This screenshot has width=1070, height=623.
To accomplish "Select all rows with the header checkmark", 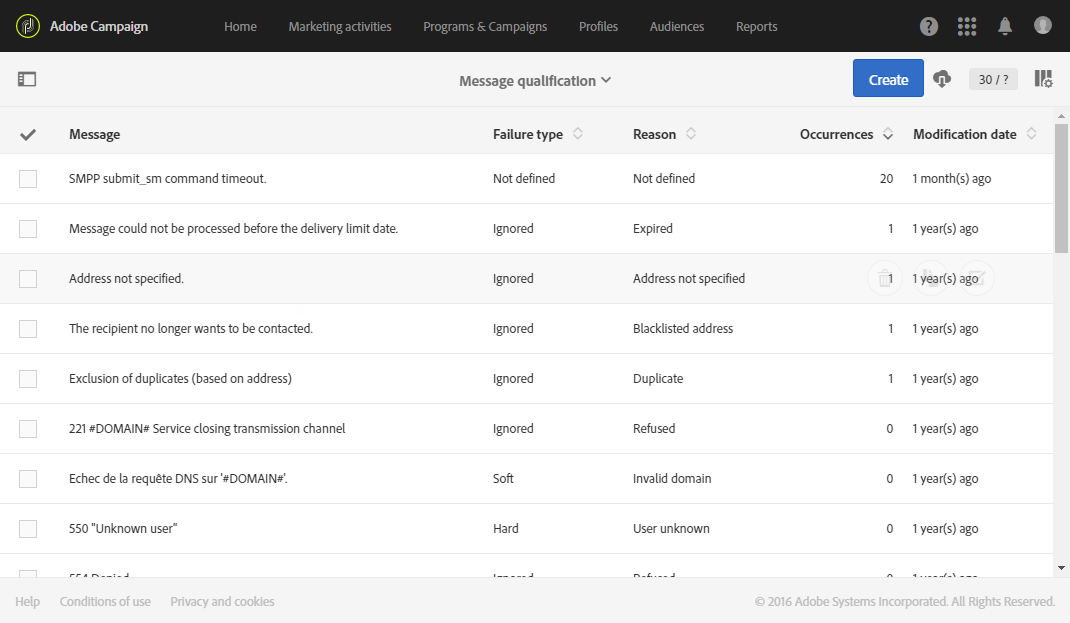I will [28, 134].
